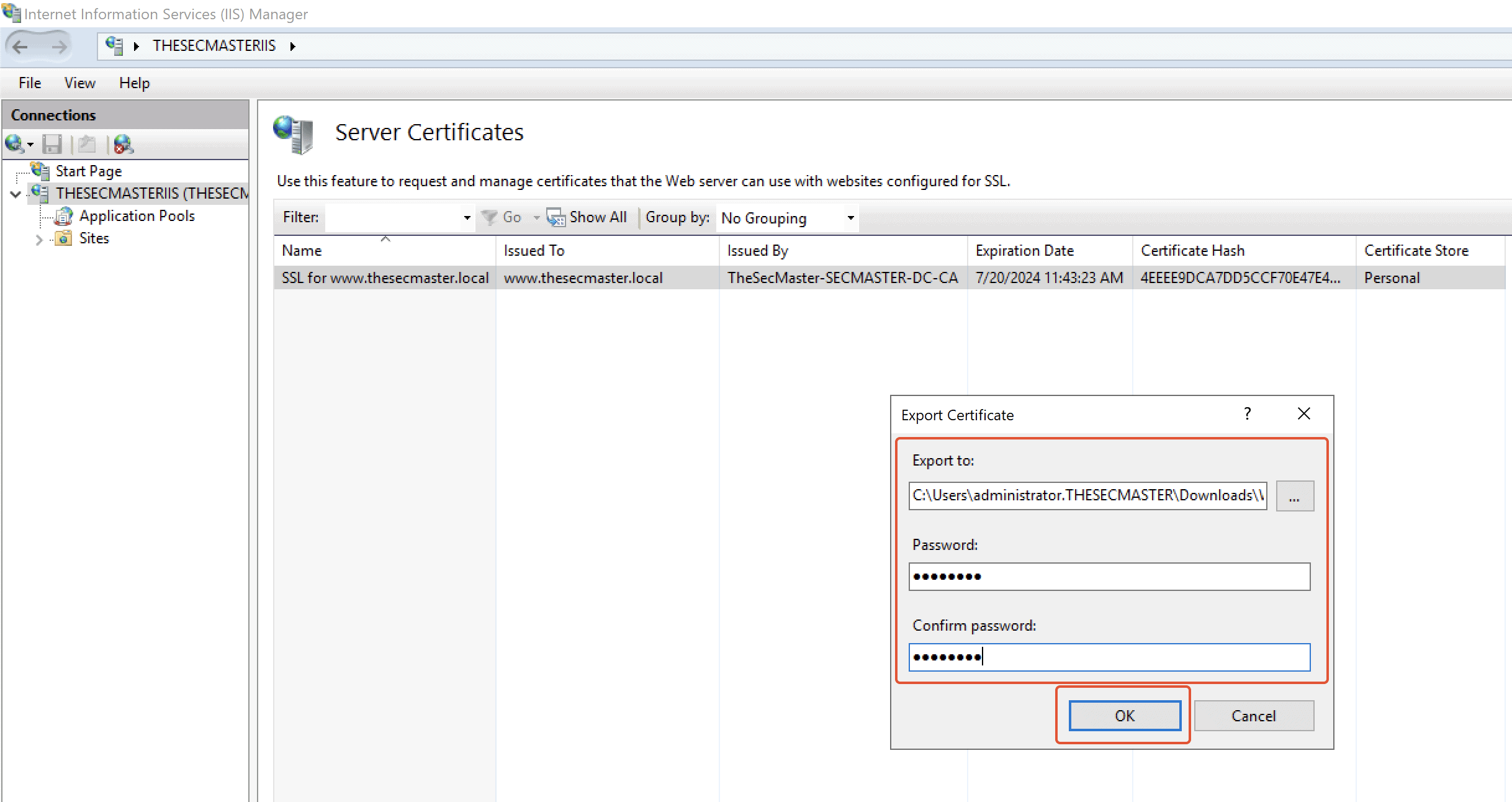Click the Sites folder icon
The height and width of the screenshot is (802, 1512).
[63, 238]
